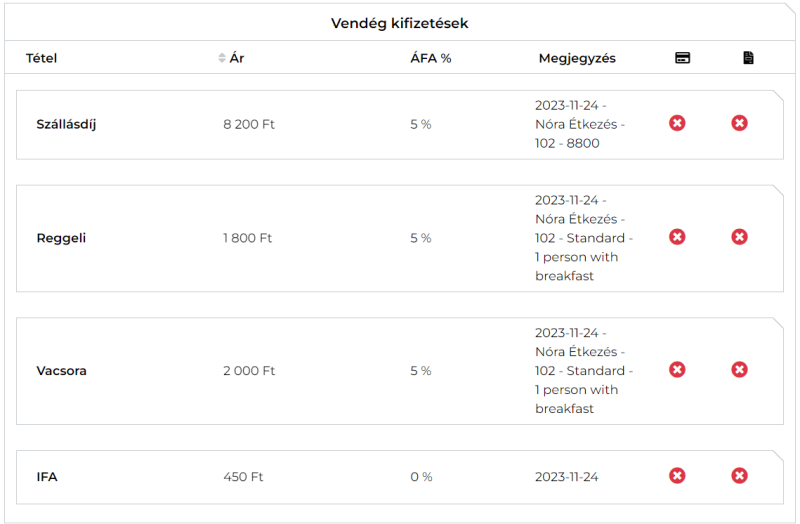800x524 pixels.
Task: Click payment red X in Vacsora row
Action: coord(677,370)
